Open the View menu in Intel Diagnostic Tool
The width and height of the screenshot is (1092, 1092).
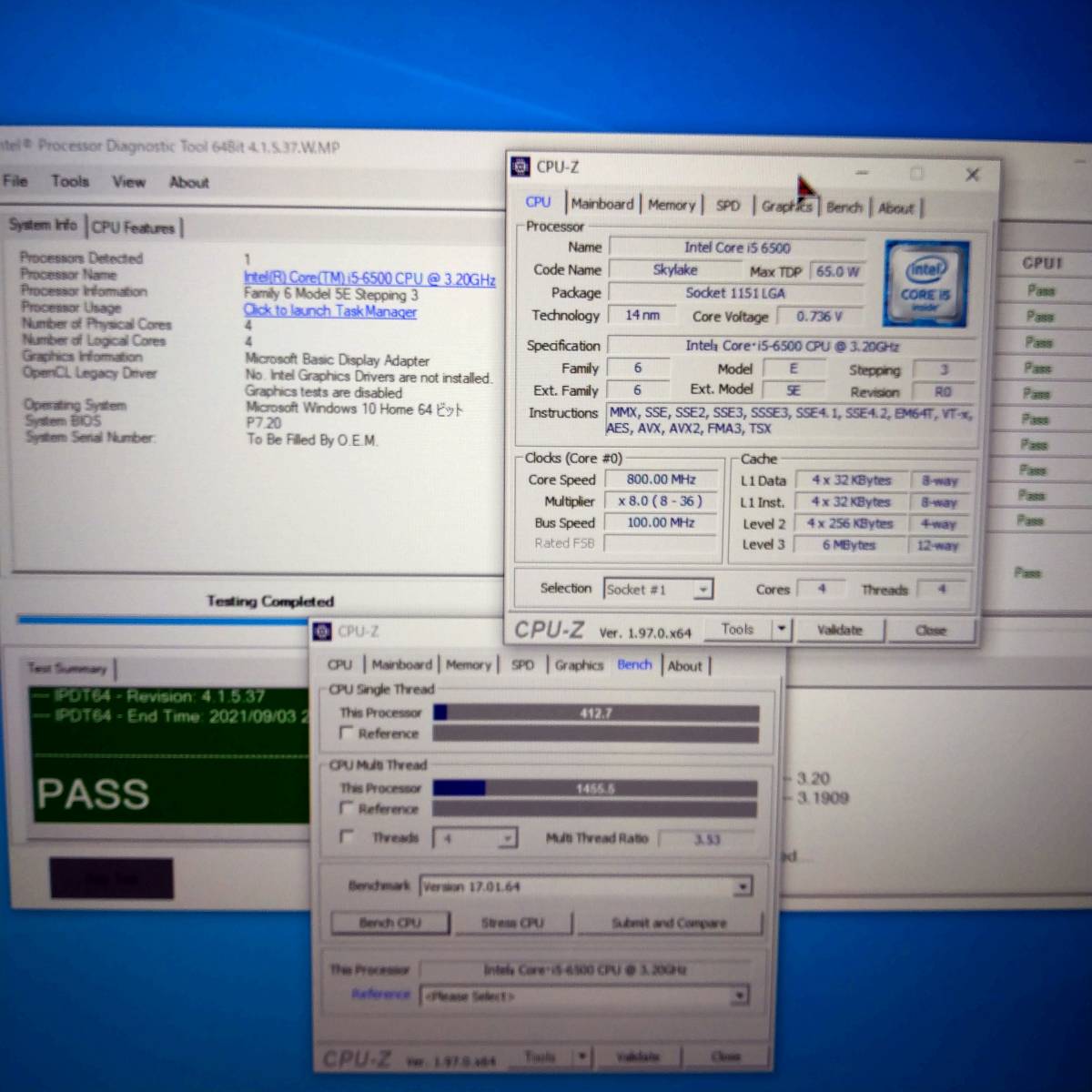[129, 182]
